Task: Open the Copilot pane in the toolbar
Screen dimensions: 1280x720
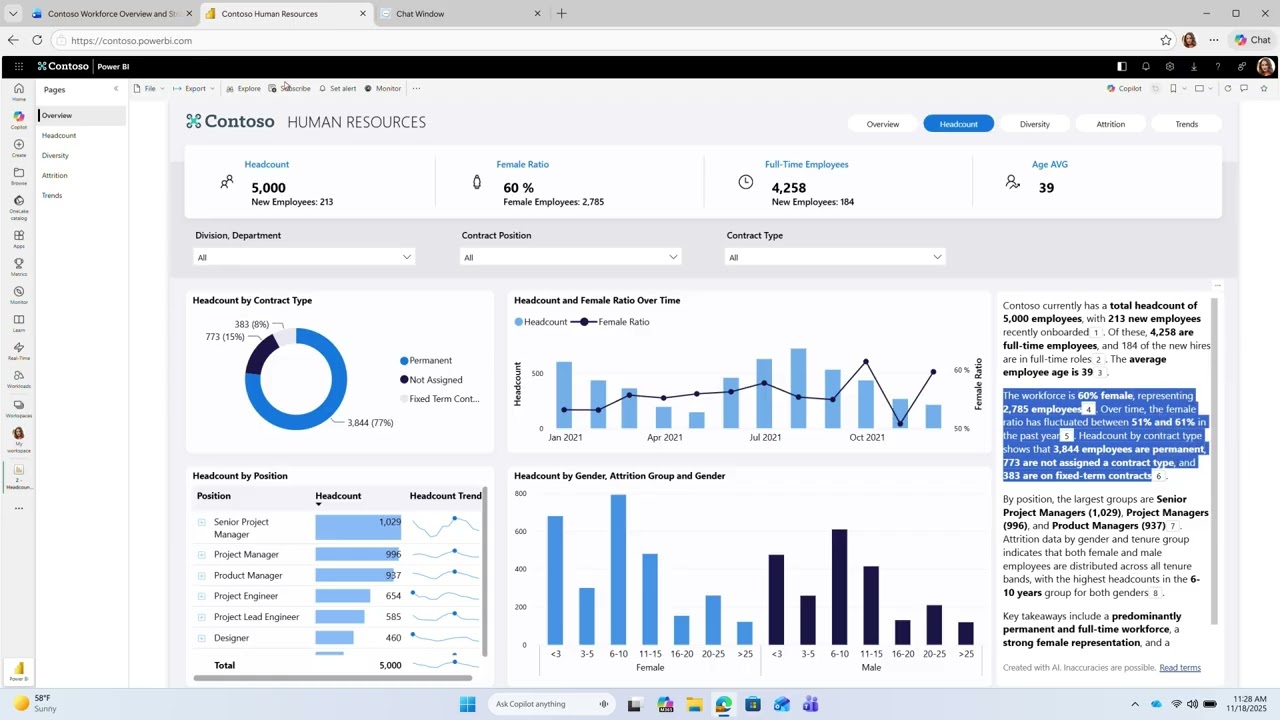Action: [1124, 88]
